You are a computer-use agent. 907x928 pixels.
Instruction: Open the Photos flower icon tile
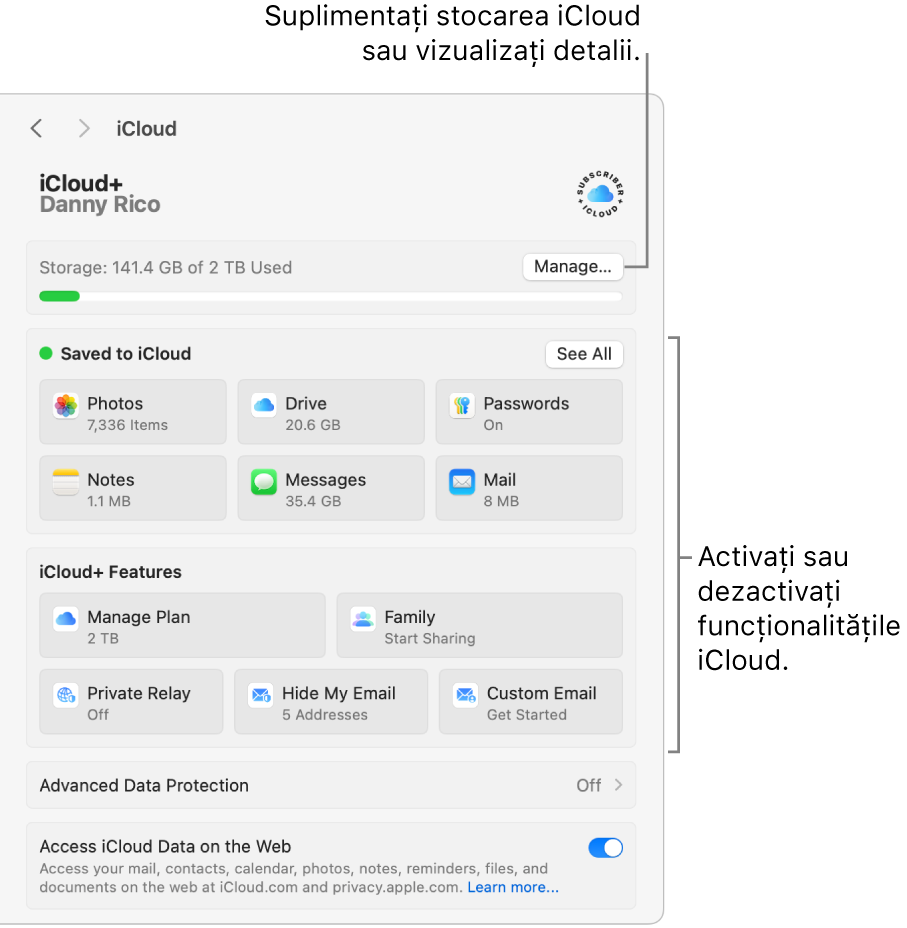(x=66, y=406)
